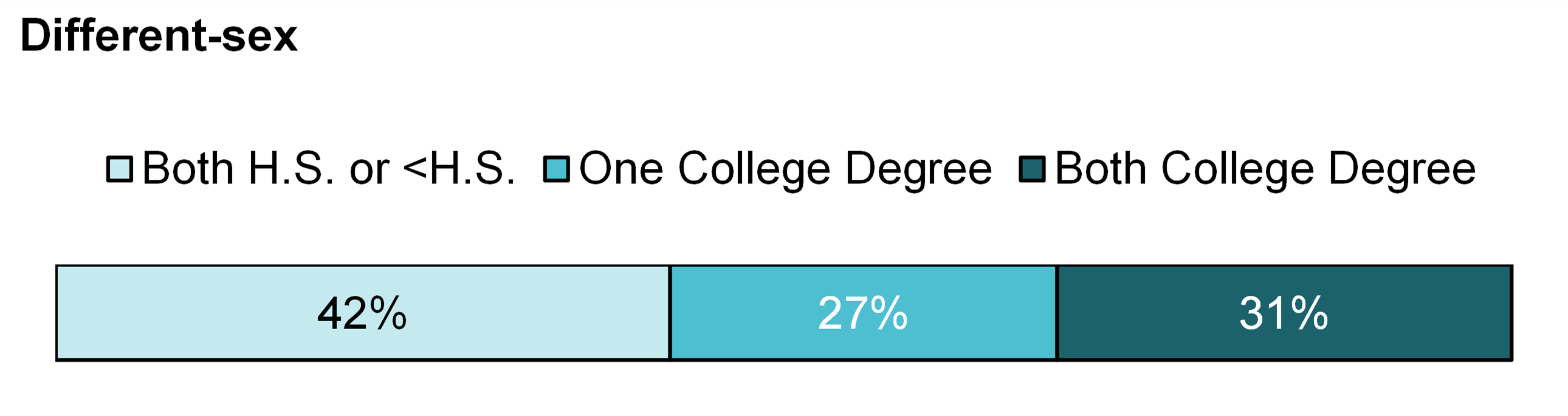Viewport: 1568px width, 416px height.
Task: Pick the dark teal Both College Degree swatch
Action: [1032, 169]
